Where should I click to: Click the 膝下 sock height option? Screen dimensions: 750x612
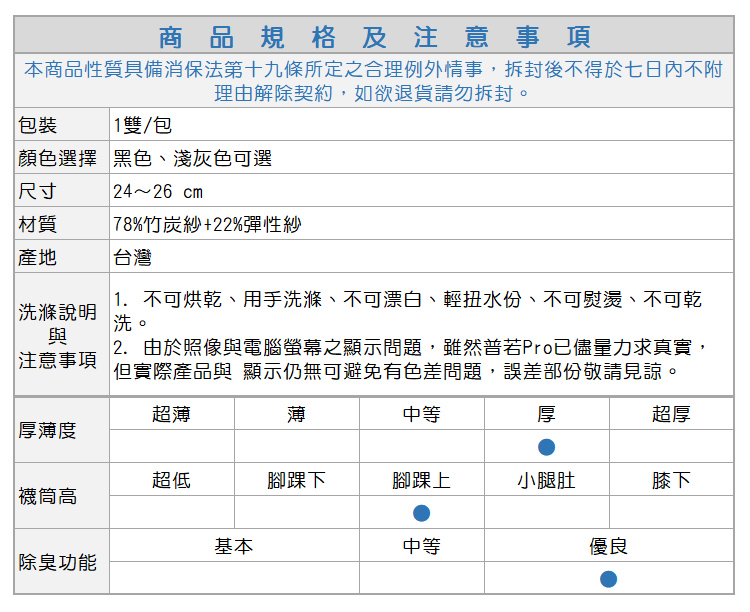671,480
